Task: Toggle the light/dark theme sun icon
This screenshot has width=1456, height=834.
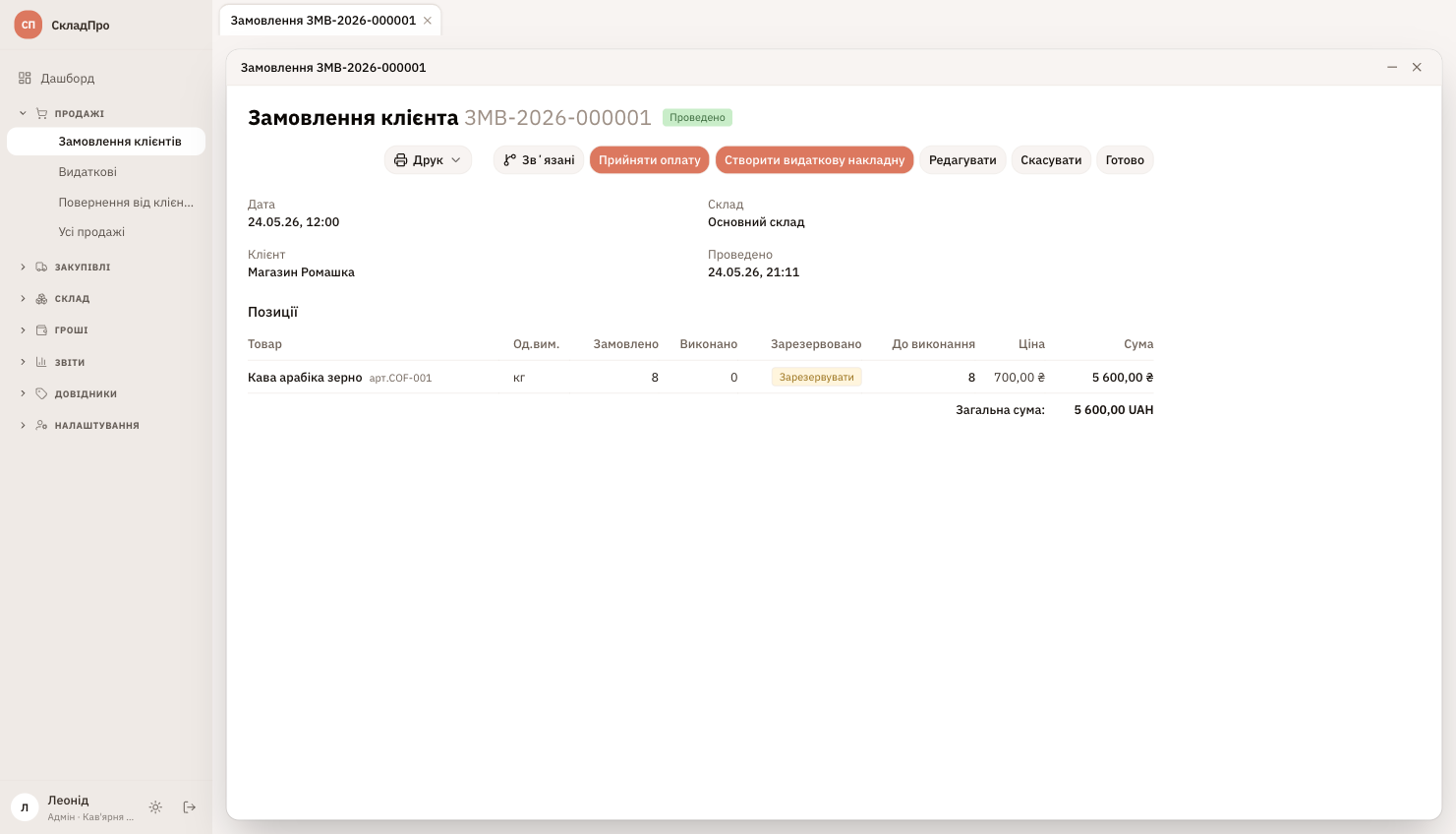Action: (x=155, y=807)
